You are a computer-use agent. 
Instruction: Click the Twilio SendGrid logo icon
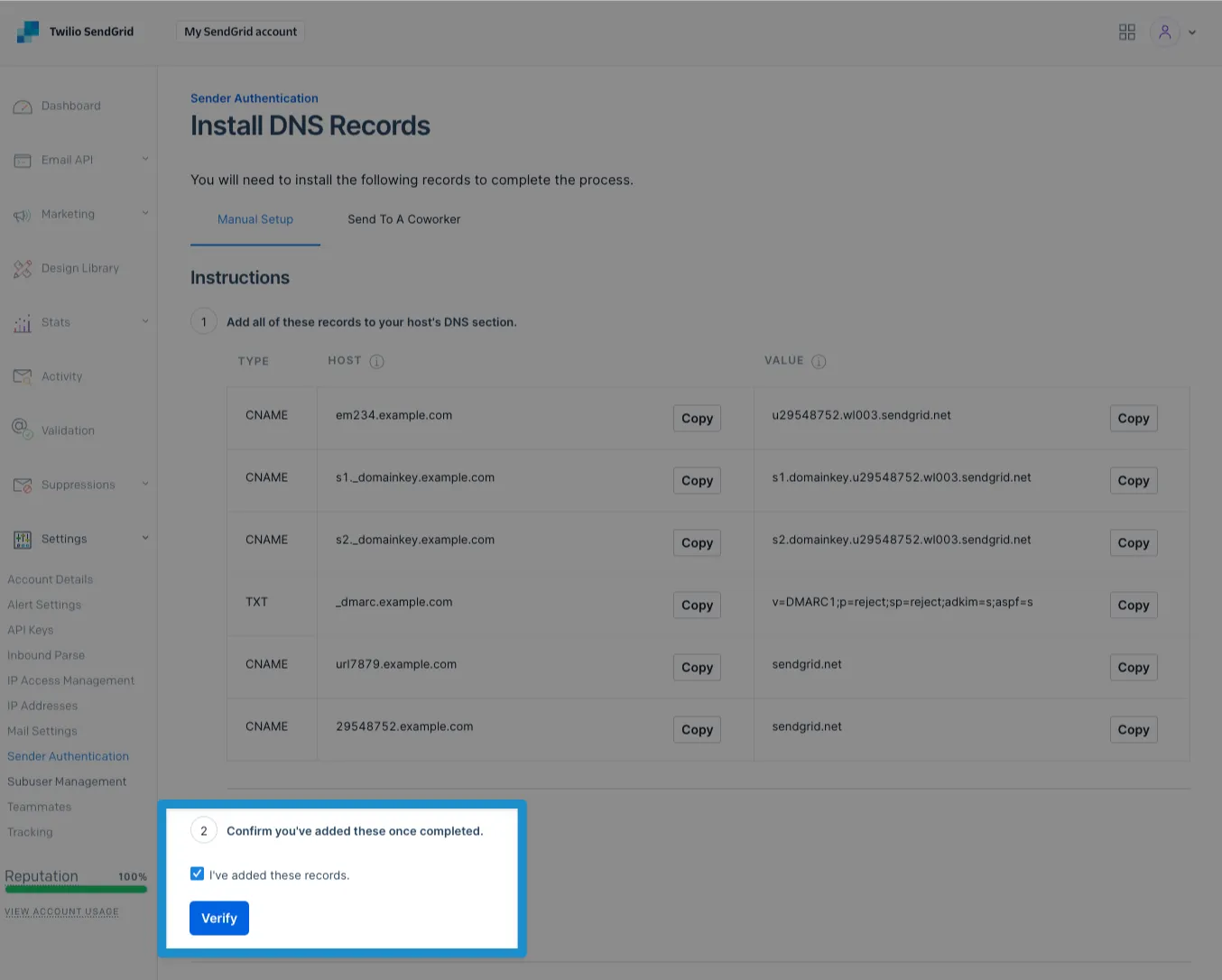point(27,32)
